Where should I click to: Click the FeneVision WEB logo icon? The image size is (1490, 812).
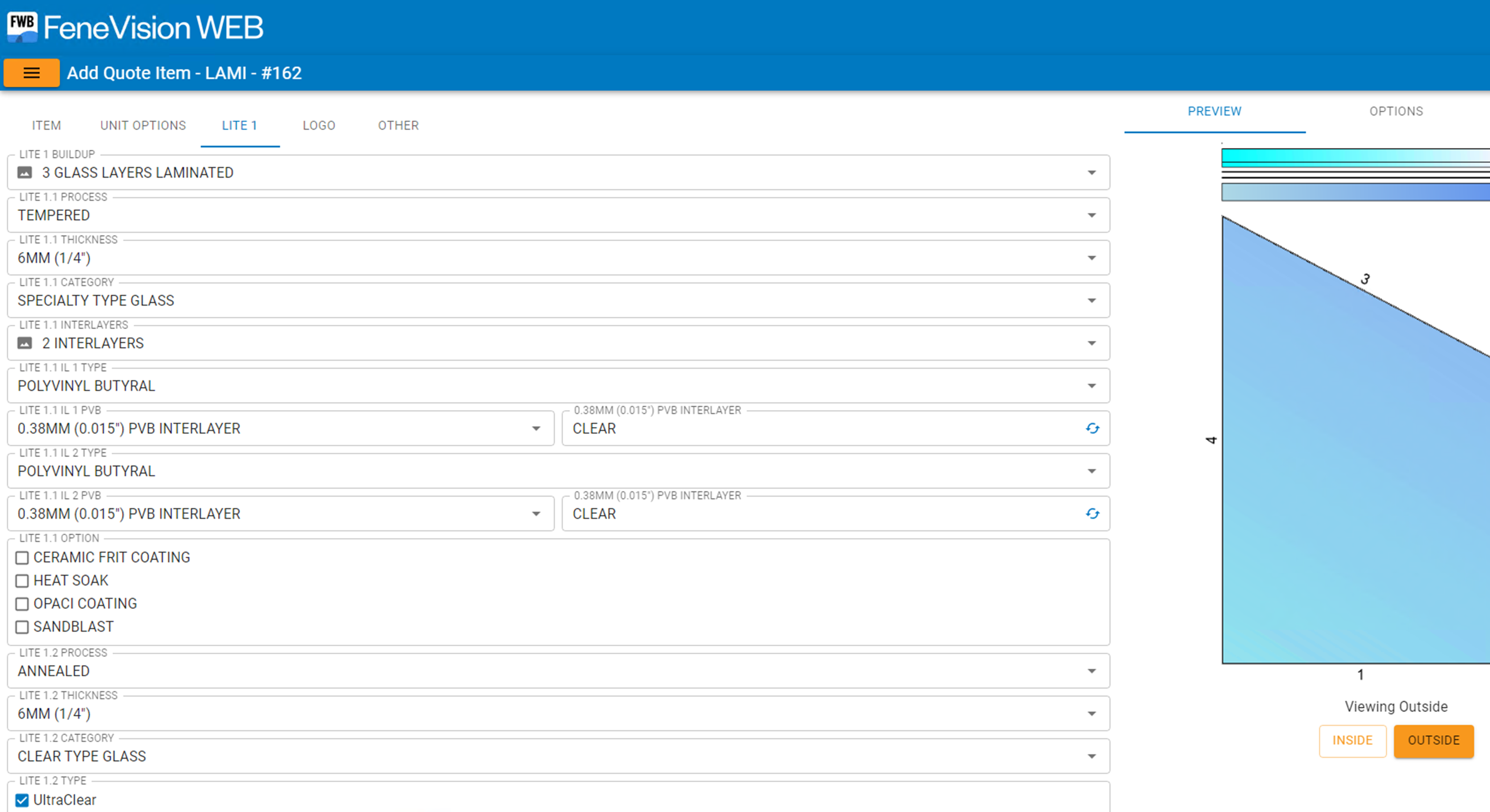coord(22,26)
